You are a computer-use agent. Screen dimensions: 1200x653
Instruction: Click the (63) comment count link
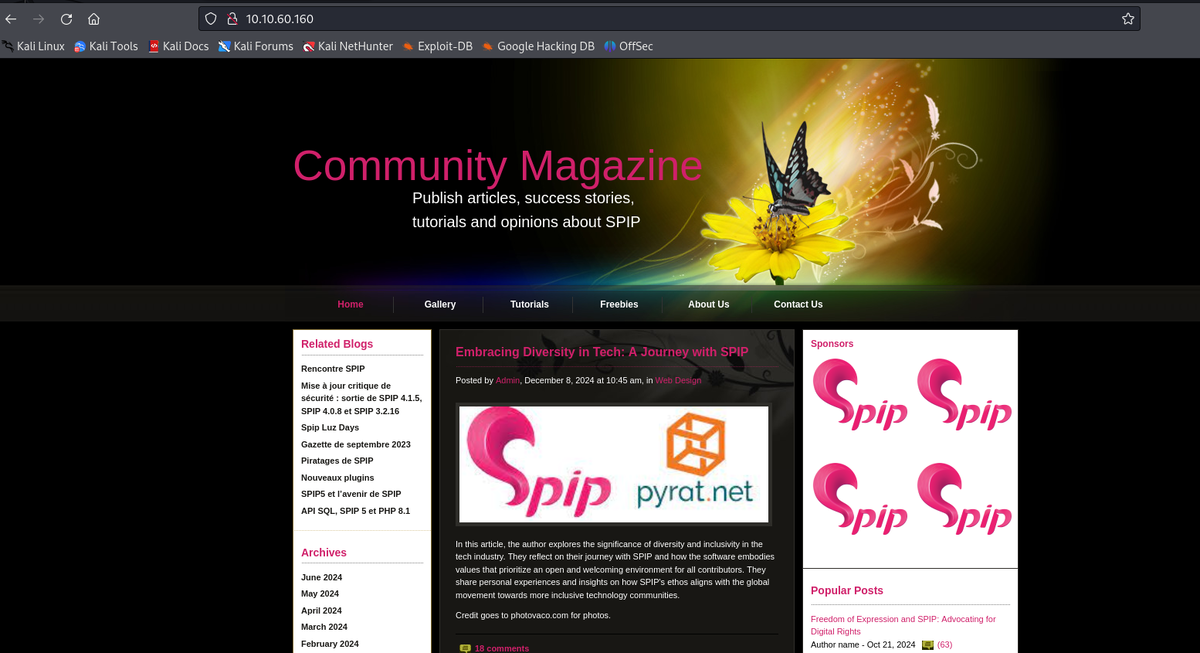(944, 645)
